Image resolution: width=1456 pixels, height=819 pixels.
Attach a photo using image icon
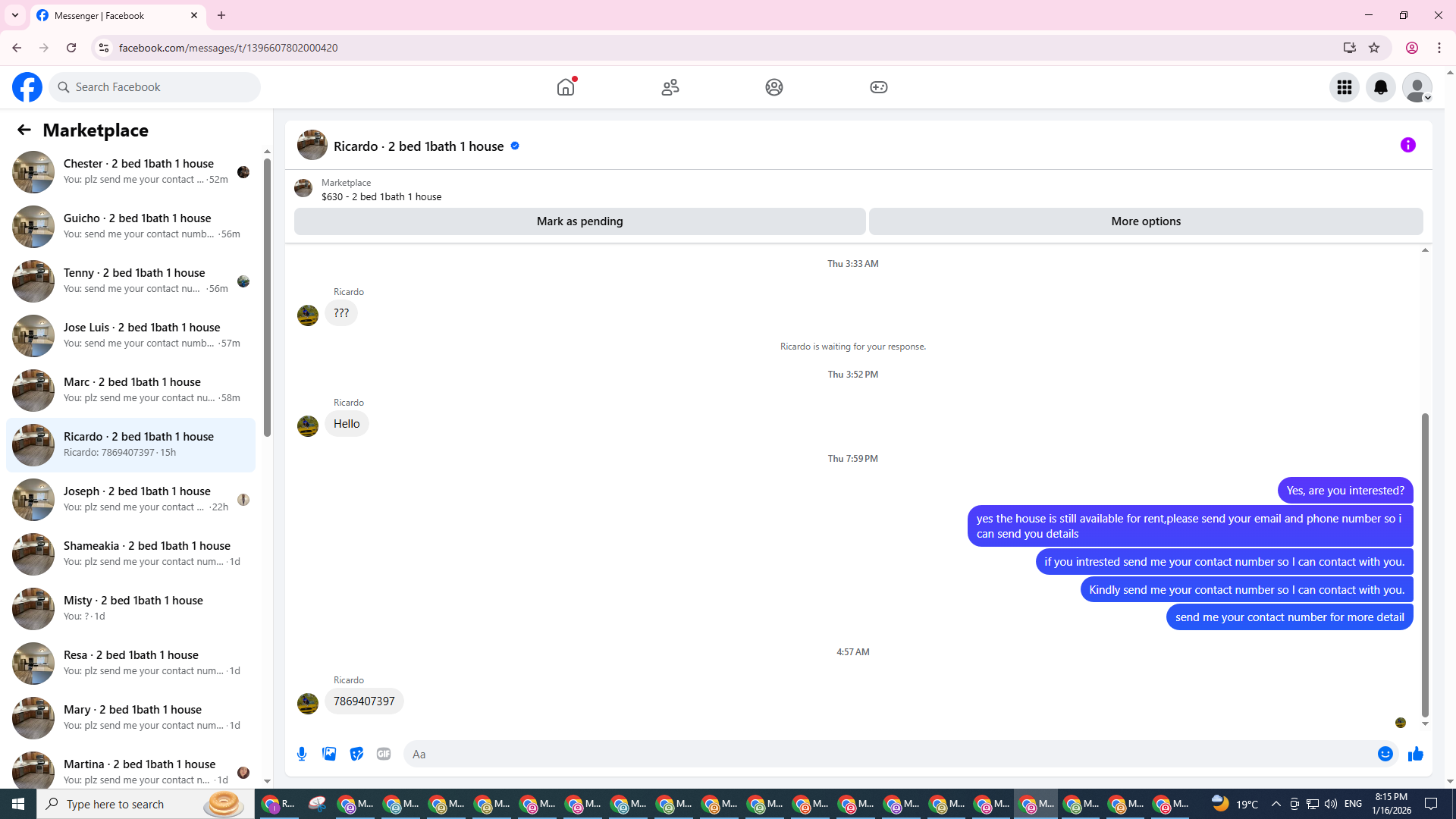coord(329,754)
